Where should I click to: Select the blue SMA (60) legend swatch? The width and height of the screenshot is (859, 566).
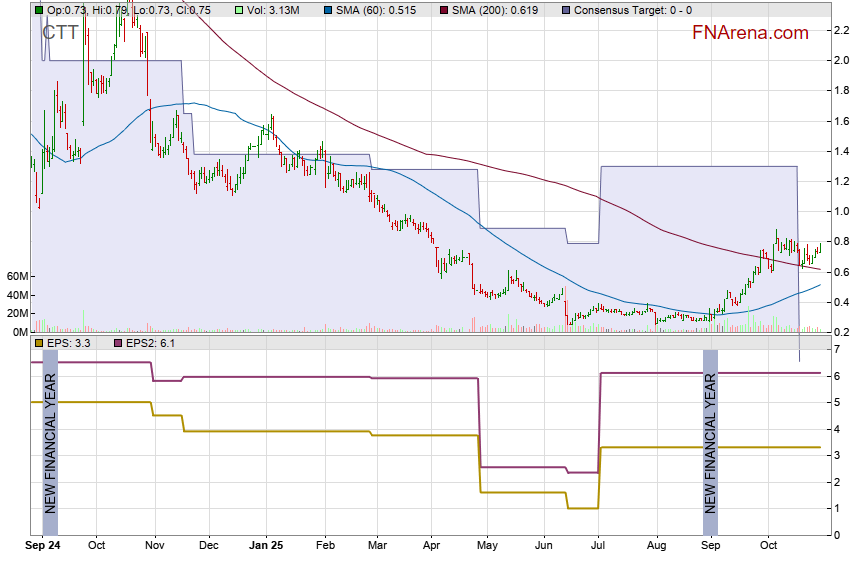coord(329,10)
